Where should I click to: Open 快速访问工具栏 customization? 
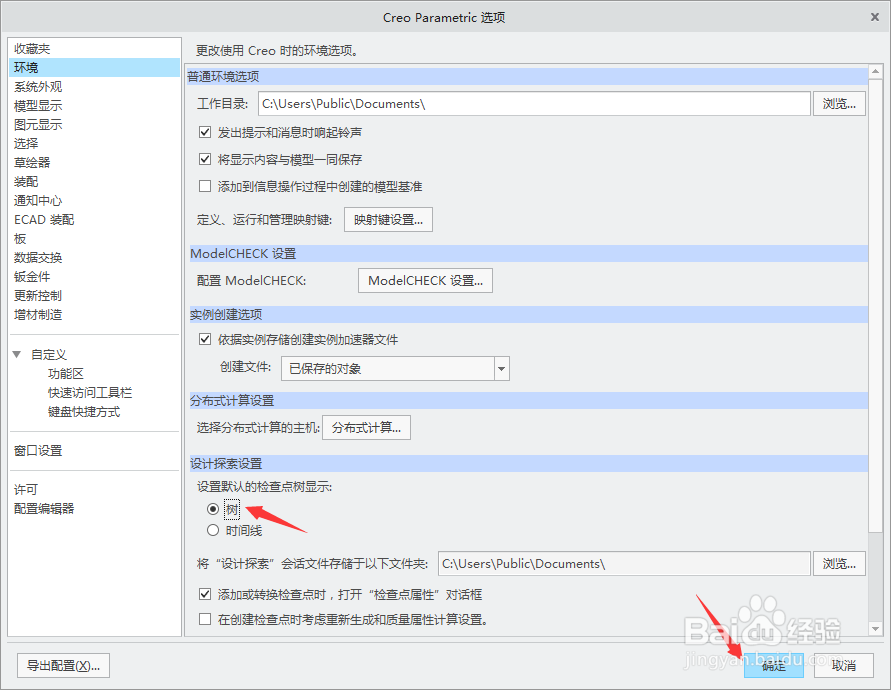(x=90, y=393)
